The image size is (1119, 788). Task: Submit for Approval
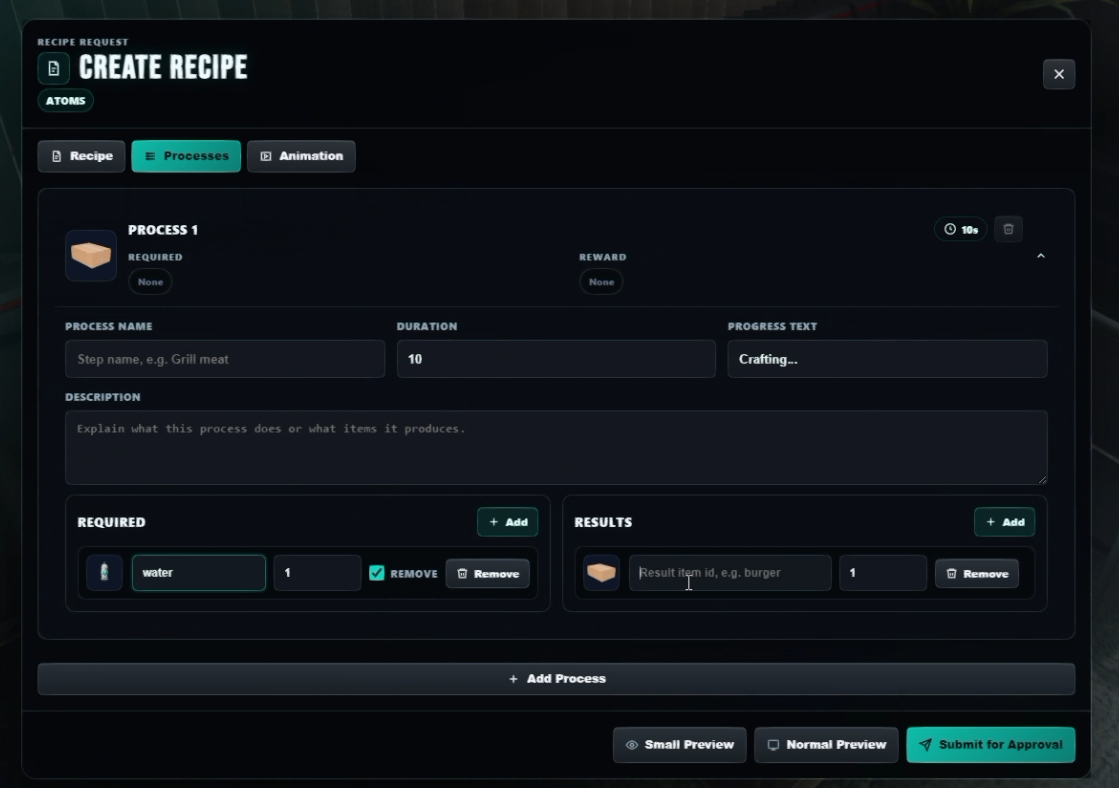(x=991, y=744)
